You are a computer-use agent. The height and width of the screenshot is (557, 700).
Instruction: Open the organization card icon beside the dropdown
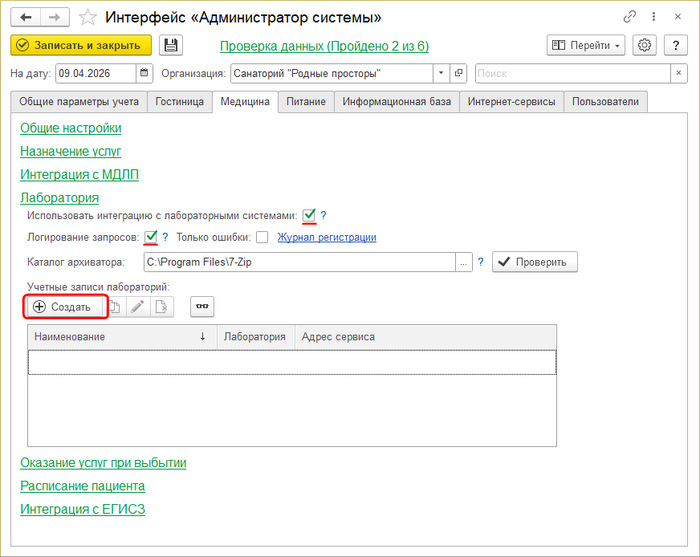point(459,73)
